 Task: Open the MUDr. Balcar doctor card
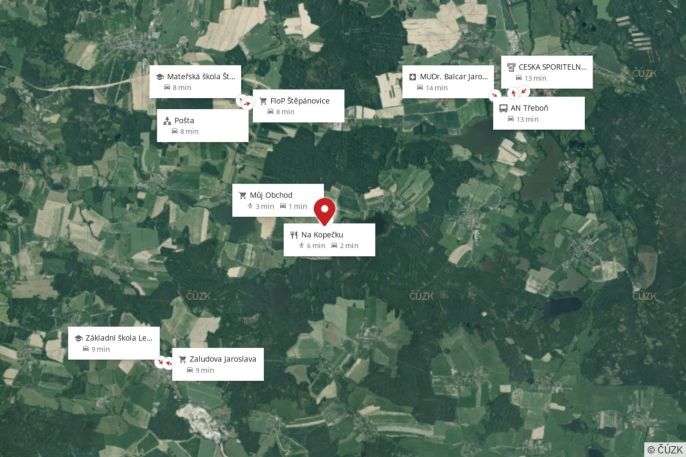click(x=448, y=82)
